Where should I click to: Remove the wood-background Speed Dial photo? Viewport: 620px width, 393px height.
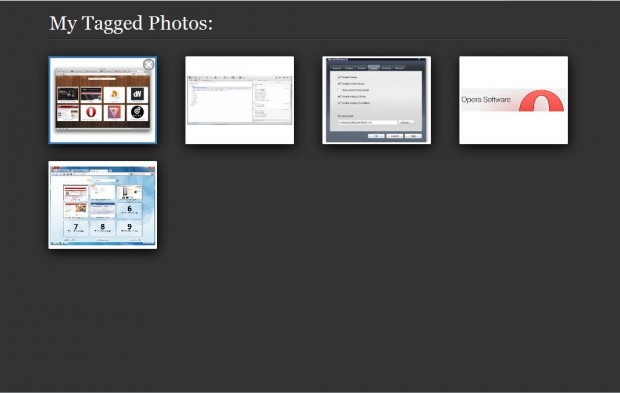point(149,64)
